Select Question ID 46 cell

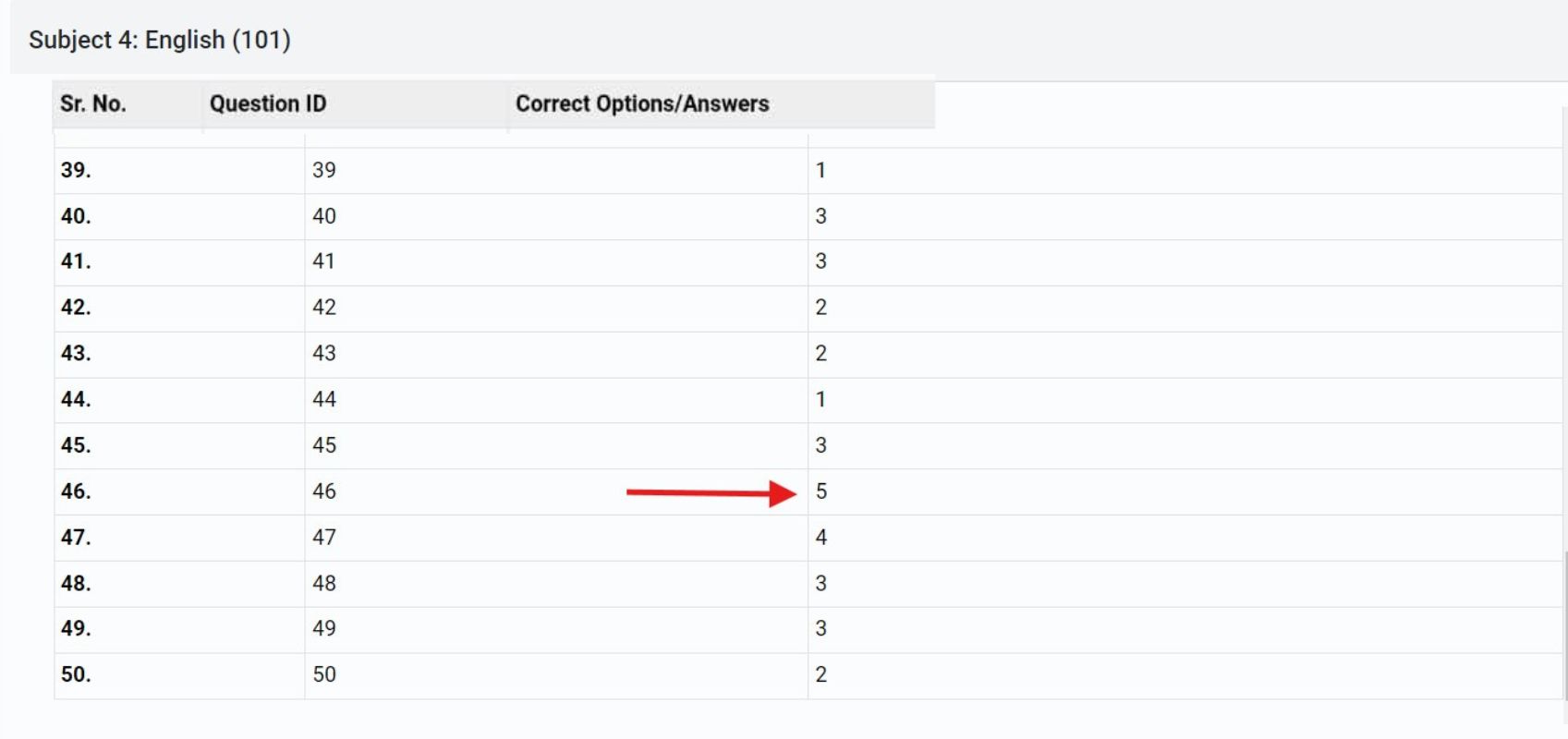(x=324, y=491)
